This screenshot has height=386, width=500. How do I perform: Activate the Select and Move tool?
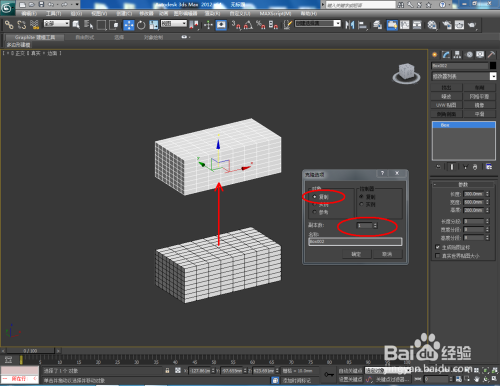click(129, 25)
